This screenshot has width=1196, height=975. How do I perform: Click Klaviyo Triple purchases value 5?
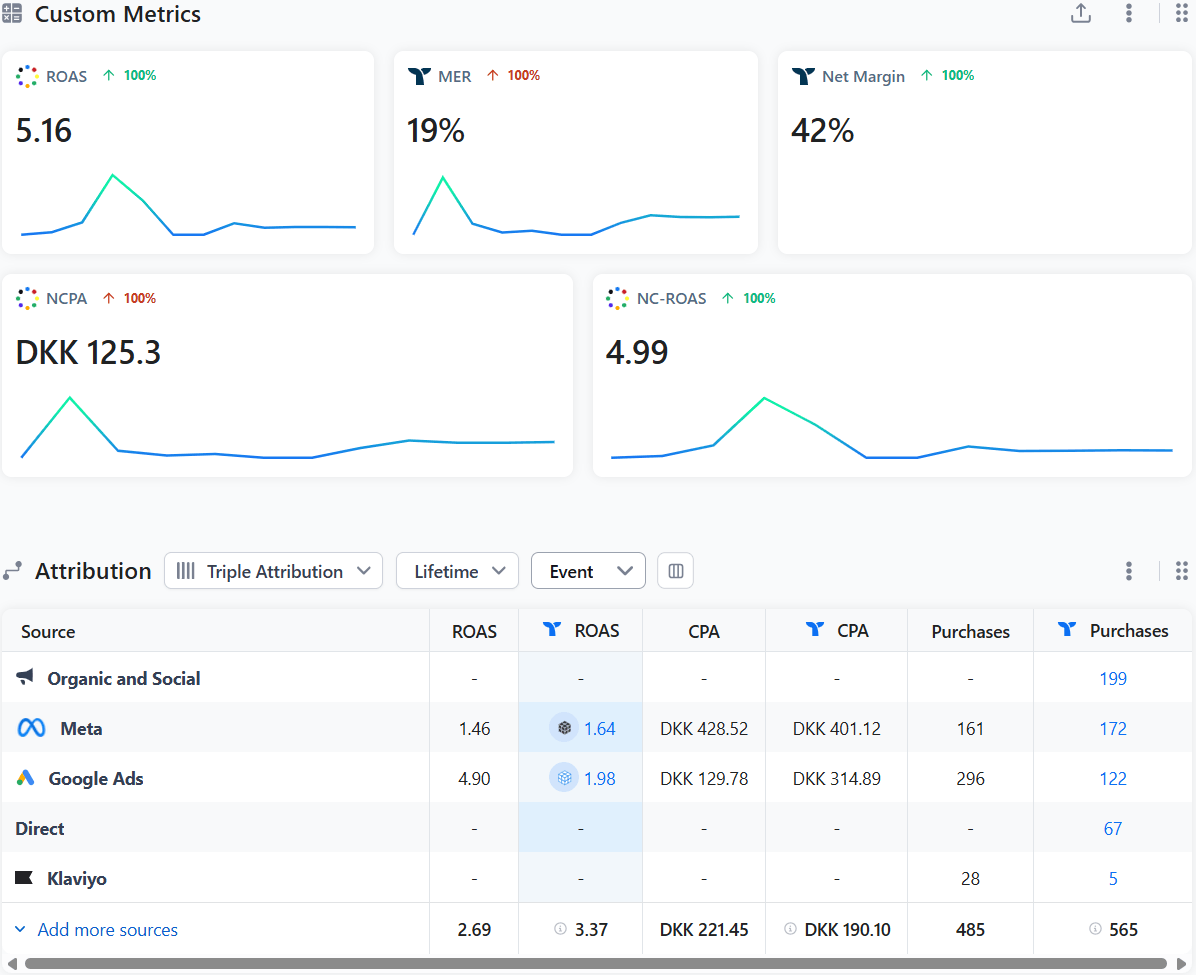click(x=1113, y=879)
